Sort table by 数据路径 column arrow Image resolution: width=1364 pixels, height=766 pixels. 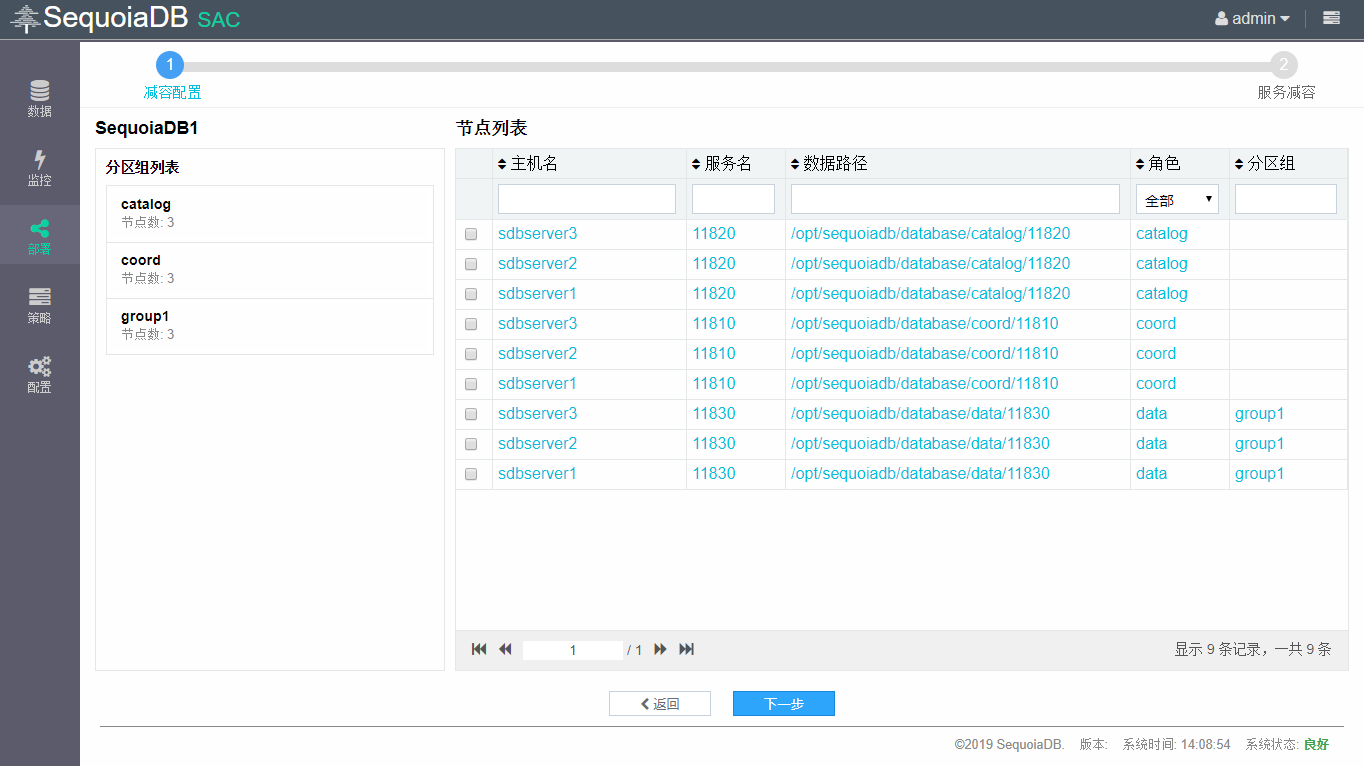[795, 164]
